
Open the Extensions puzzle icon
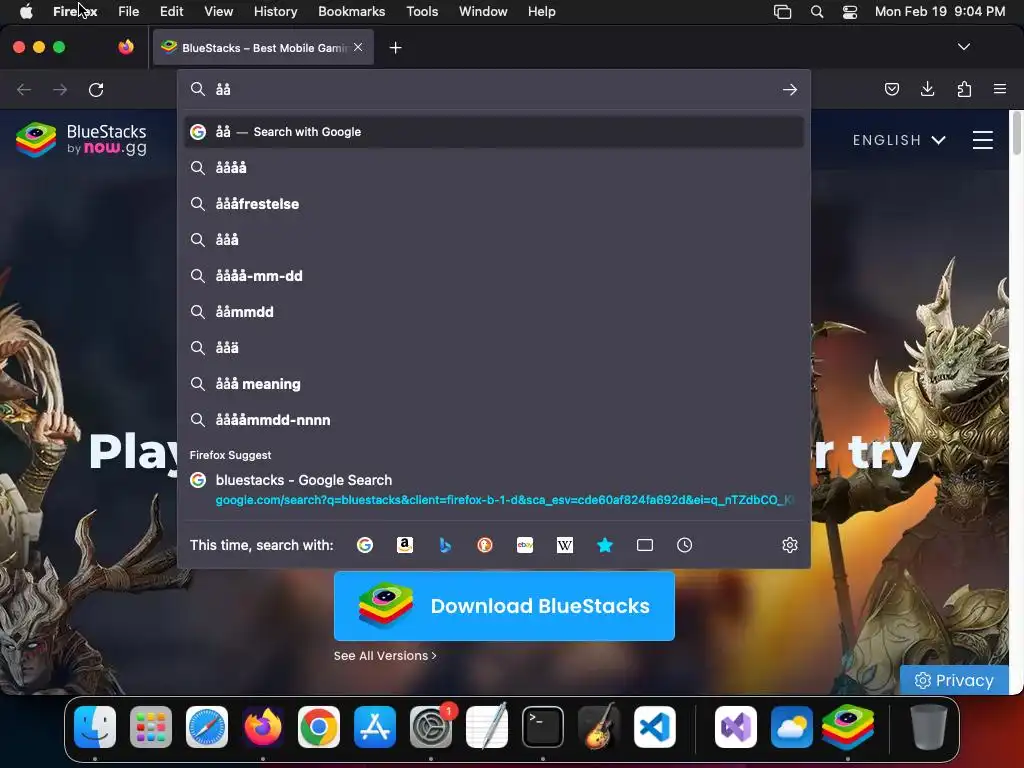964,89
